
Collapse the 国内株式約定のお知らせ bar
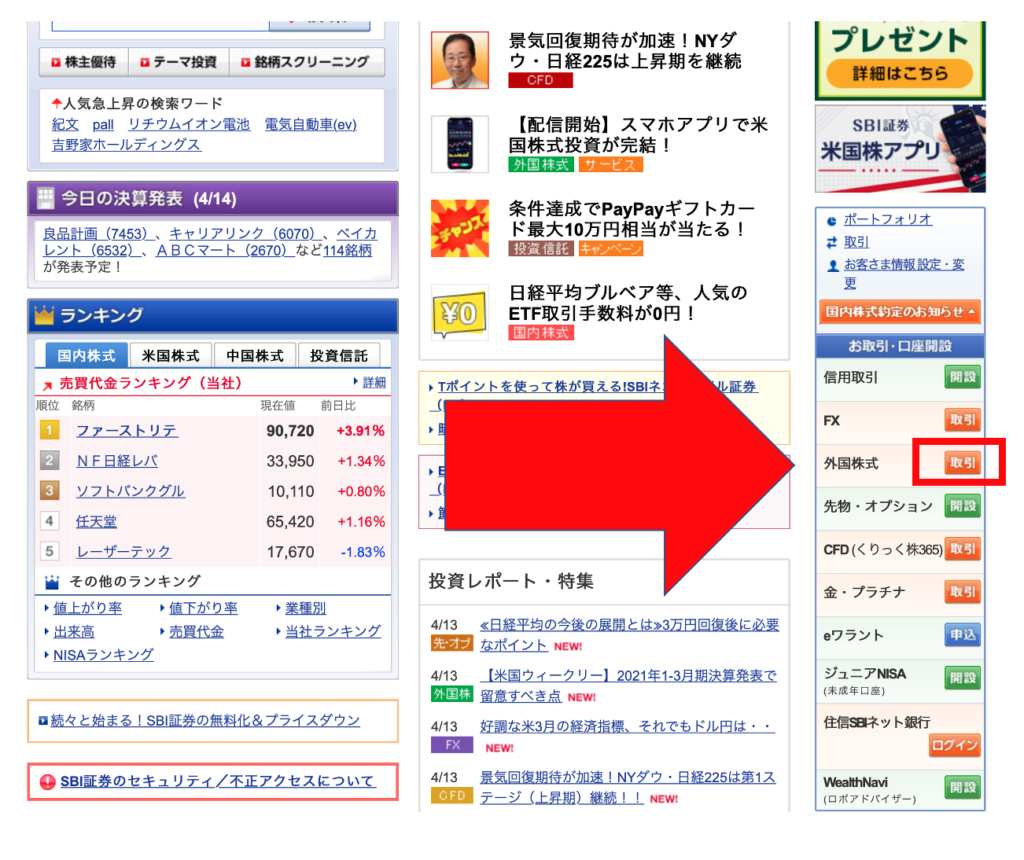900,312
